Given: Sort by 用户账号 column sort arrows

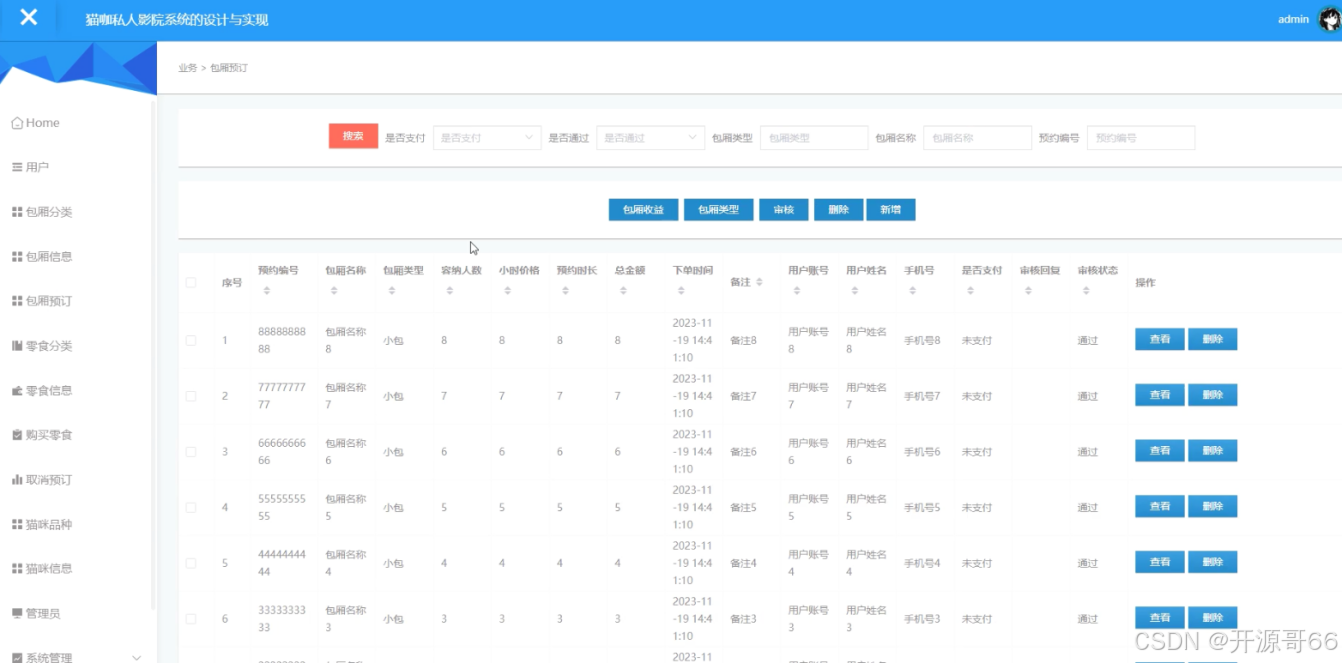Looking at the screenshot, I should coord(797,291).
